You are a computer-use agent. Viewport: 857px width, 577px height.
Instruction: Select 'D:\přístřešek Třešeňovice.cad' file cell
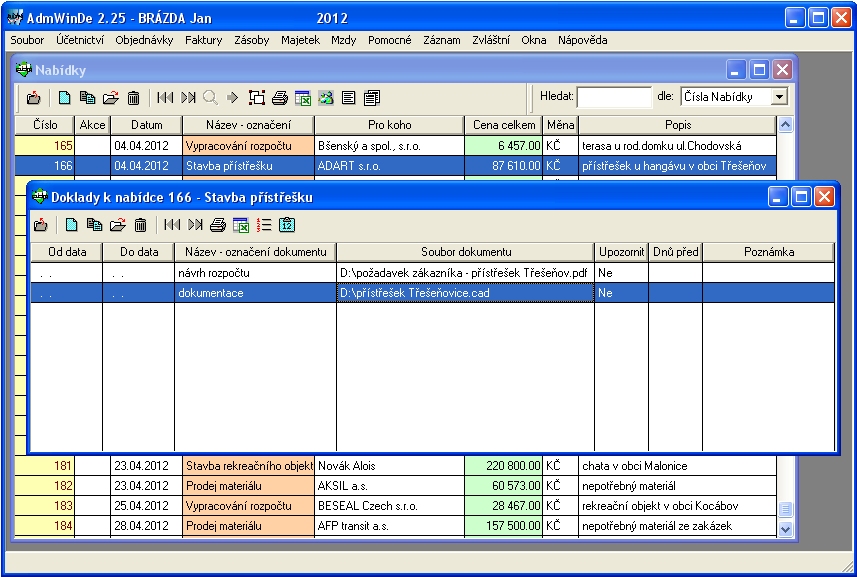coord(466,293)
